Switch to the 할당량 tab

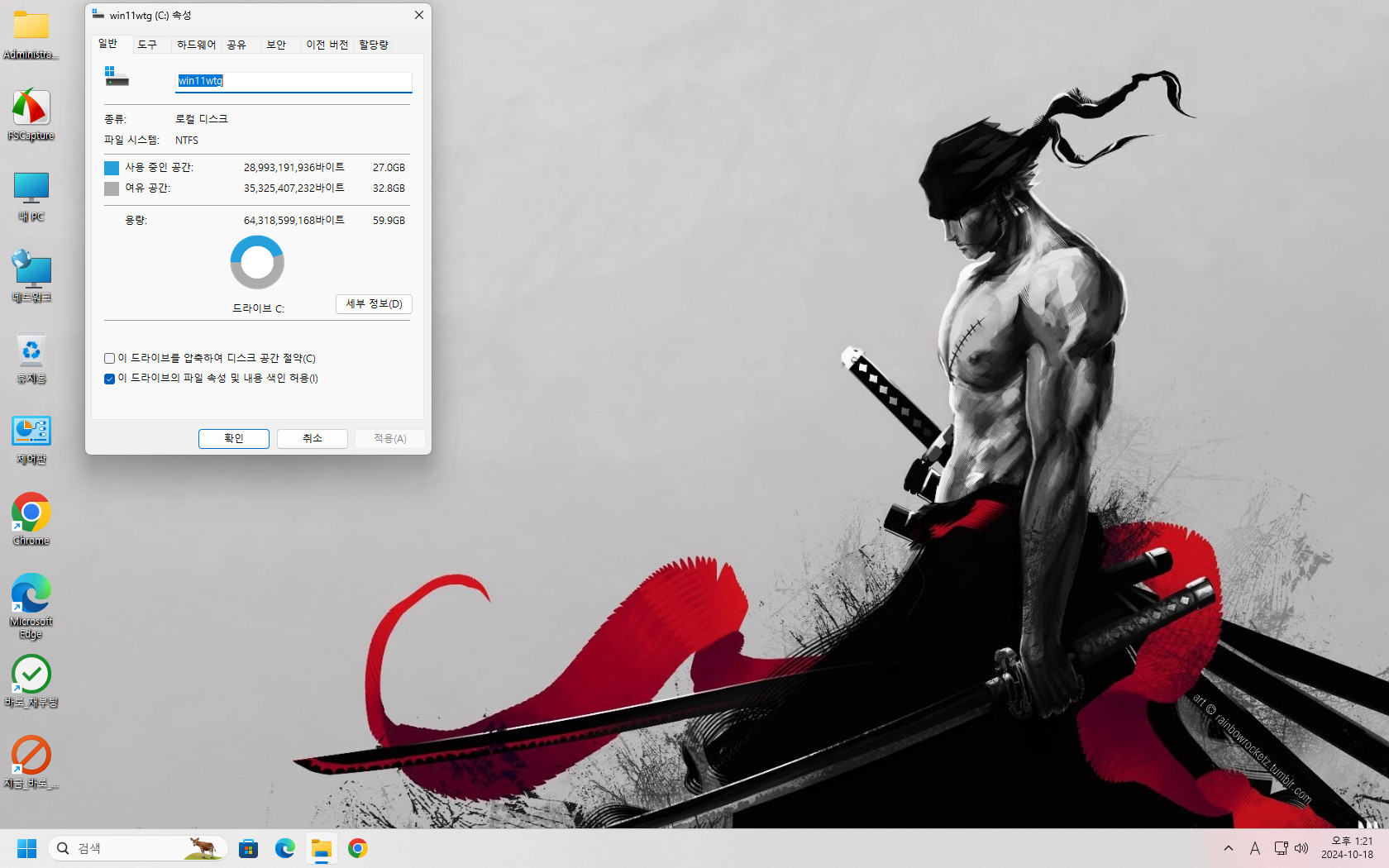pos(374,45)
